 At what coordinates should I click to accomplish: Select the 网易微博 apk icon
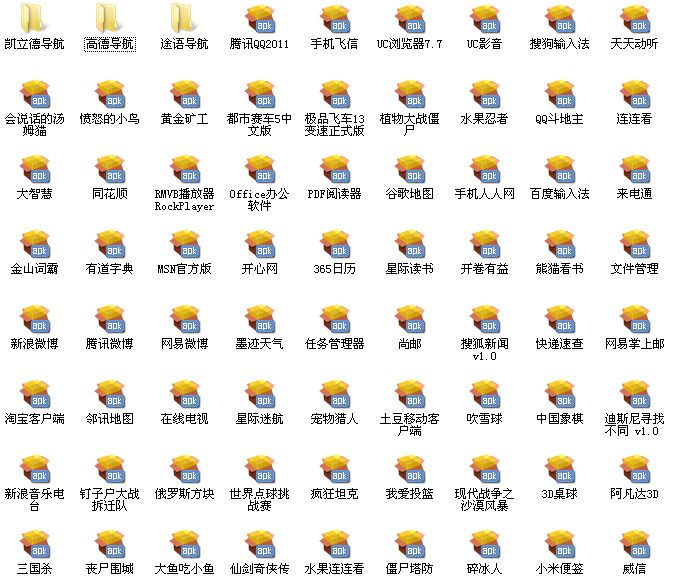click(185, 319)
